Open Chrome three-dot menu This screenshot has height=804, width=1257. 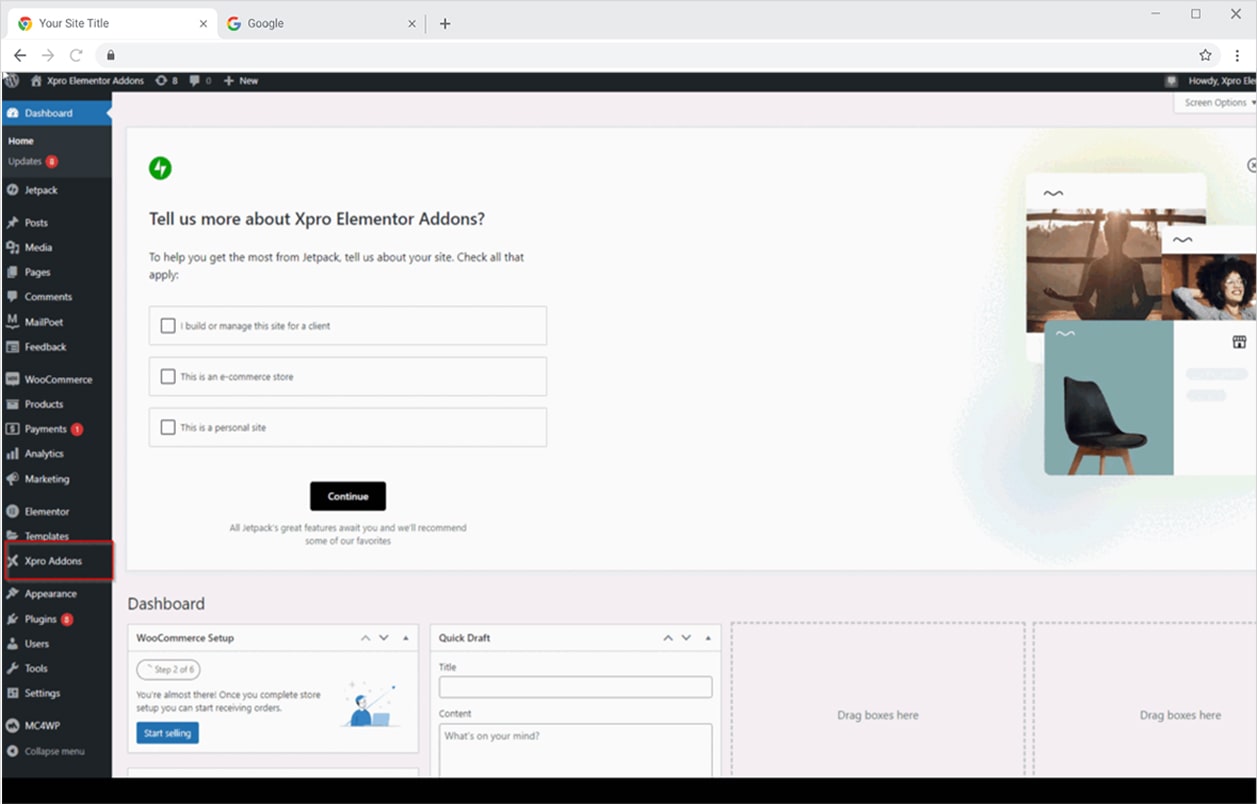[x=1237, y=55]
